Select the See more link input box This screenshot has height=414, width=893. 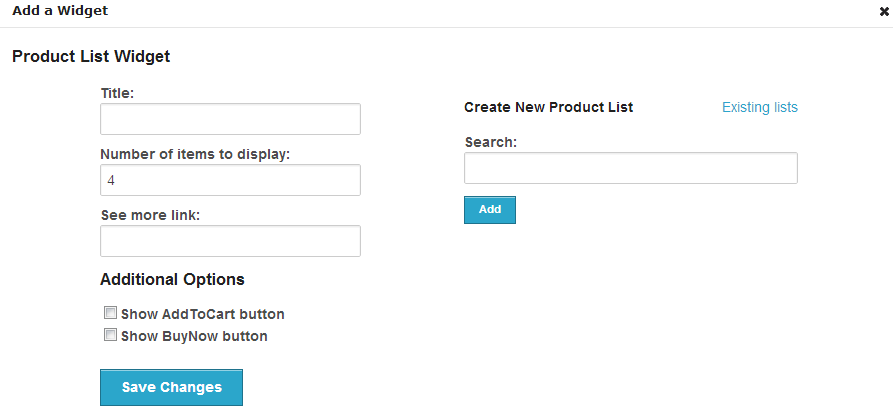(x=230, y=241)
